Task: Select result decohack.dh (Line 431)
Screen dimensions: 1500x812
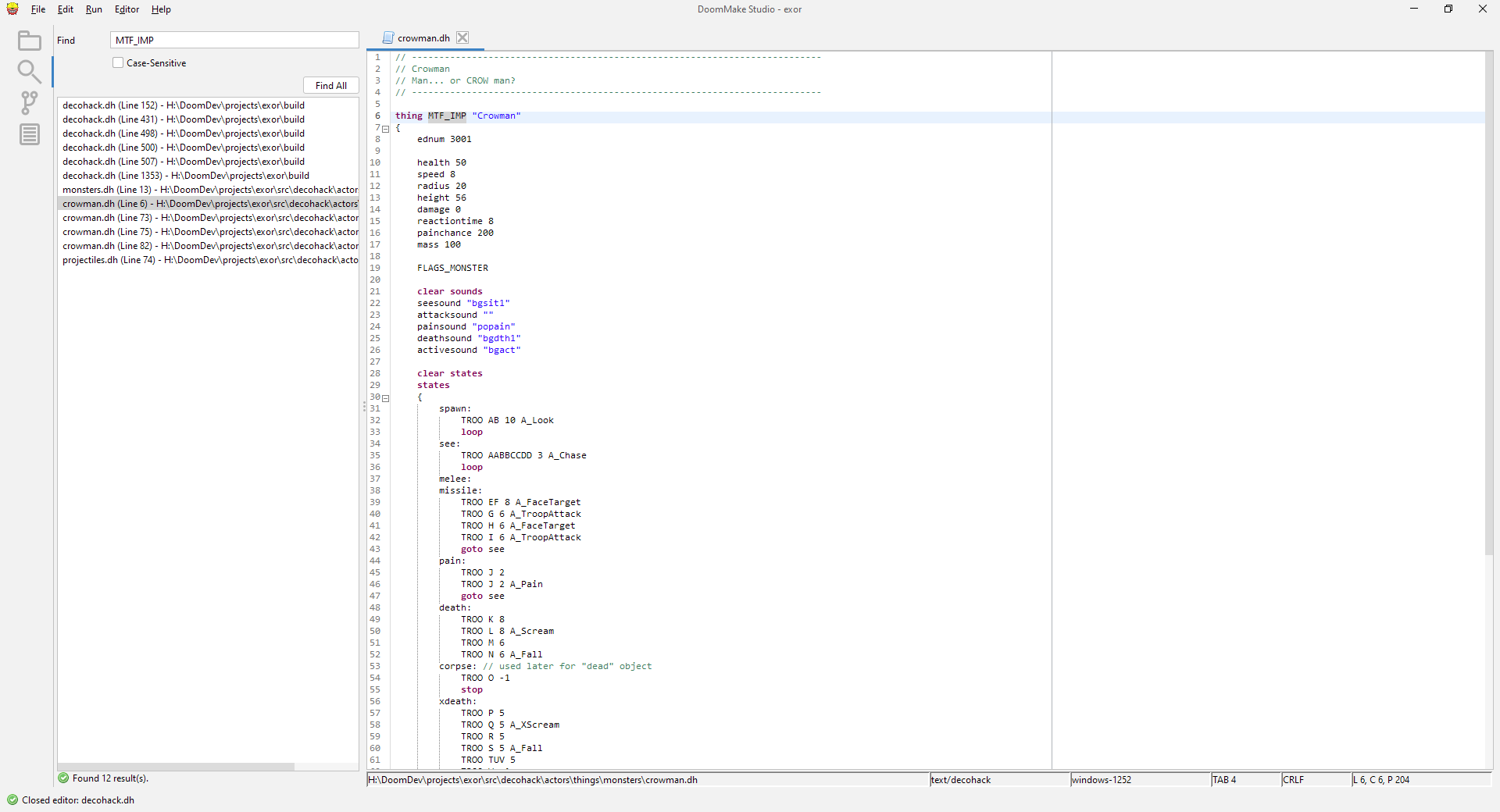Action: 208,119
